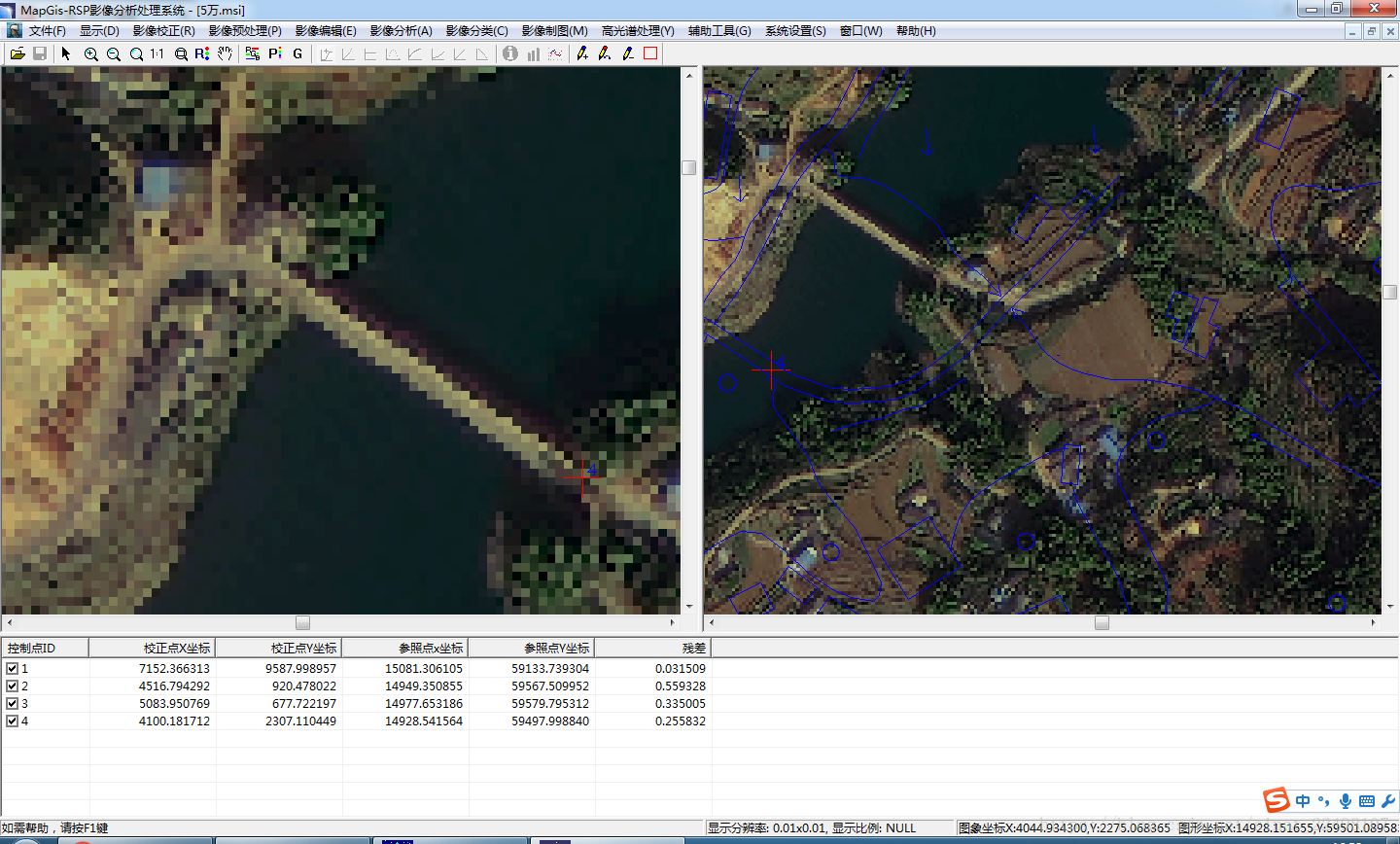Image resolution: width=1400 pixels, height=844 pixels.
Task: Click the red crosshair marker on right image
Action: coord(771,369)
